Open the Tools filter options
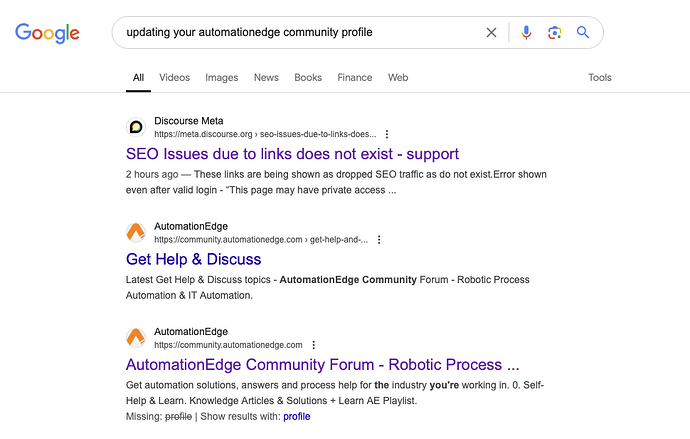 pyautogui.click(x=600, y=77)
